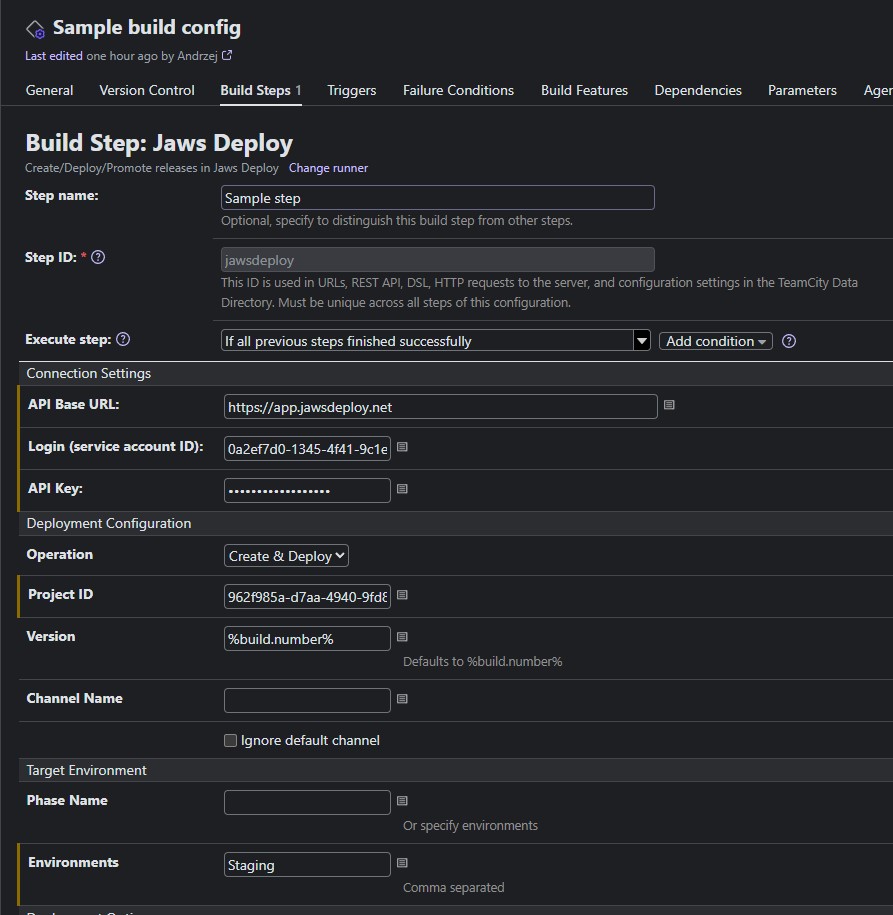893x915 pixels.
Task: Click the help icon right of Add condition
Action: [x=789, y=340]
